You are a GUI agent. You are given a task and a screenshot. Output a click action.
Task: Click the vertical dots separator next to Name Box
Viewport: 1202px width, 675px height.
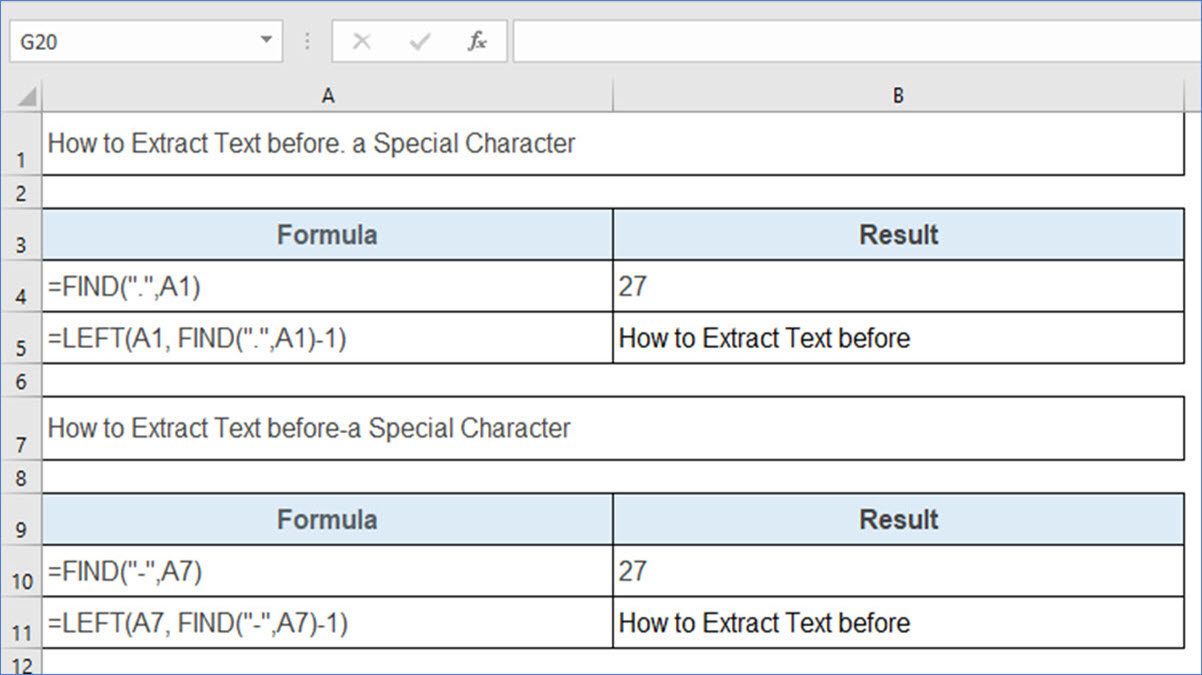(306, 41)
